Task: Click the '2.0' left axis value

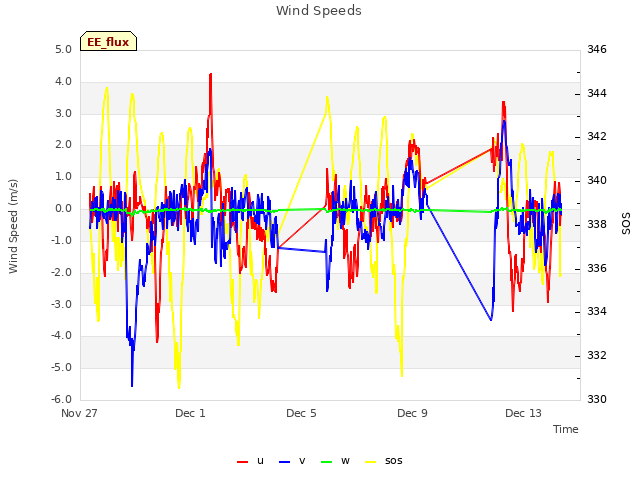Action: [63, 145]
